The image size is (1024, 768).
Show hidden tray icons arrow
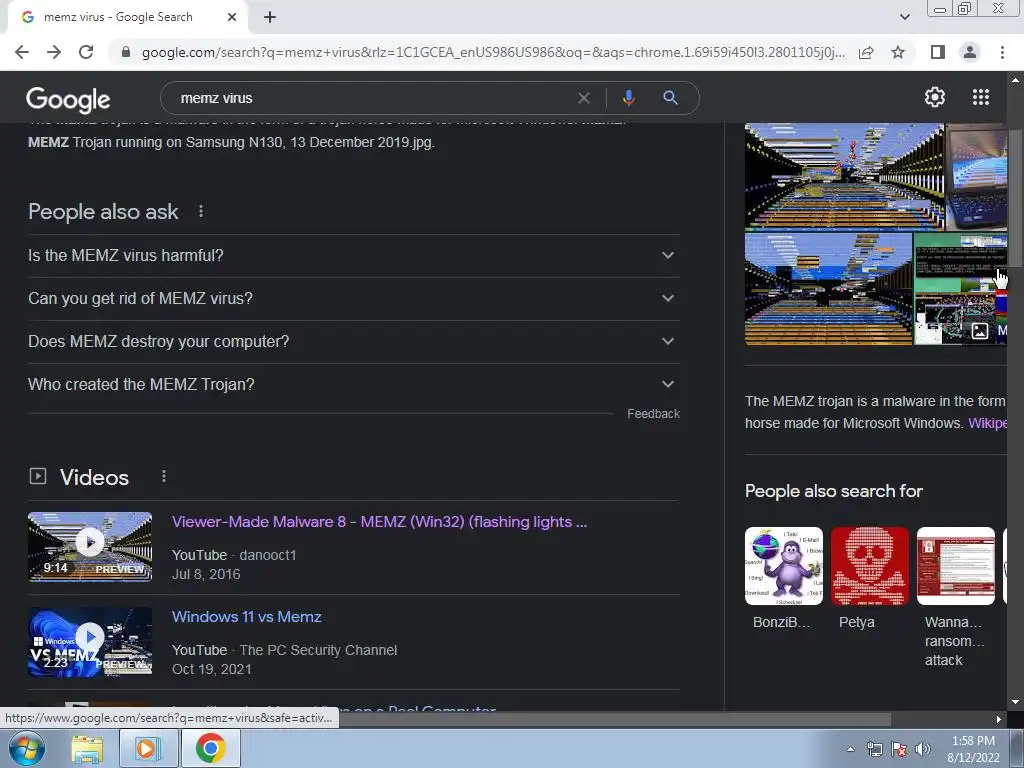[x=850, y=750]
